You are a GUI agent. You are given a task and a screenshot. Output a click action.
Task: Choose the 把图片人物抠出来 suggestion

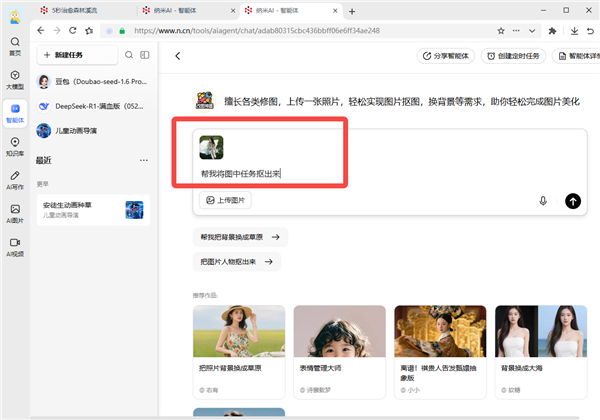(x=237, y=262)
